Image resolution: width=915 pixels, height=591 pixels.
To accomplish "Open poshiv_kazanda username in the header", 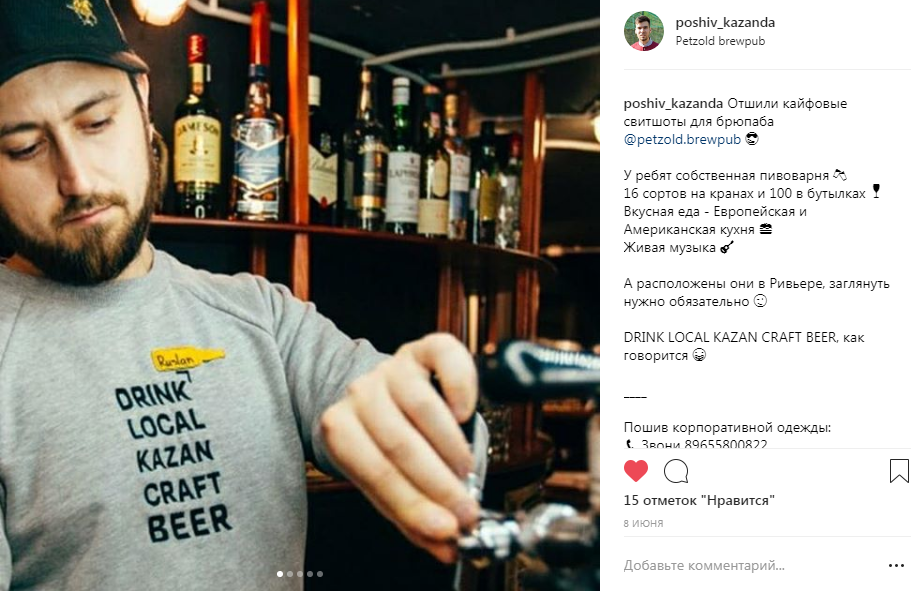I will [725, 22].
